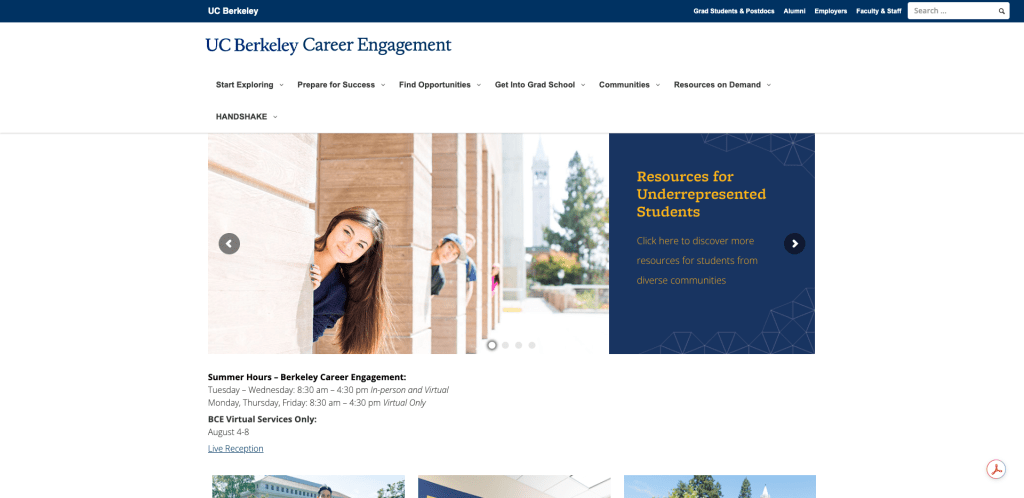Go to the Alumni page
The image size is (1024, 498).
pos(794,11)
